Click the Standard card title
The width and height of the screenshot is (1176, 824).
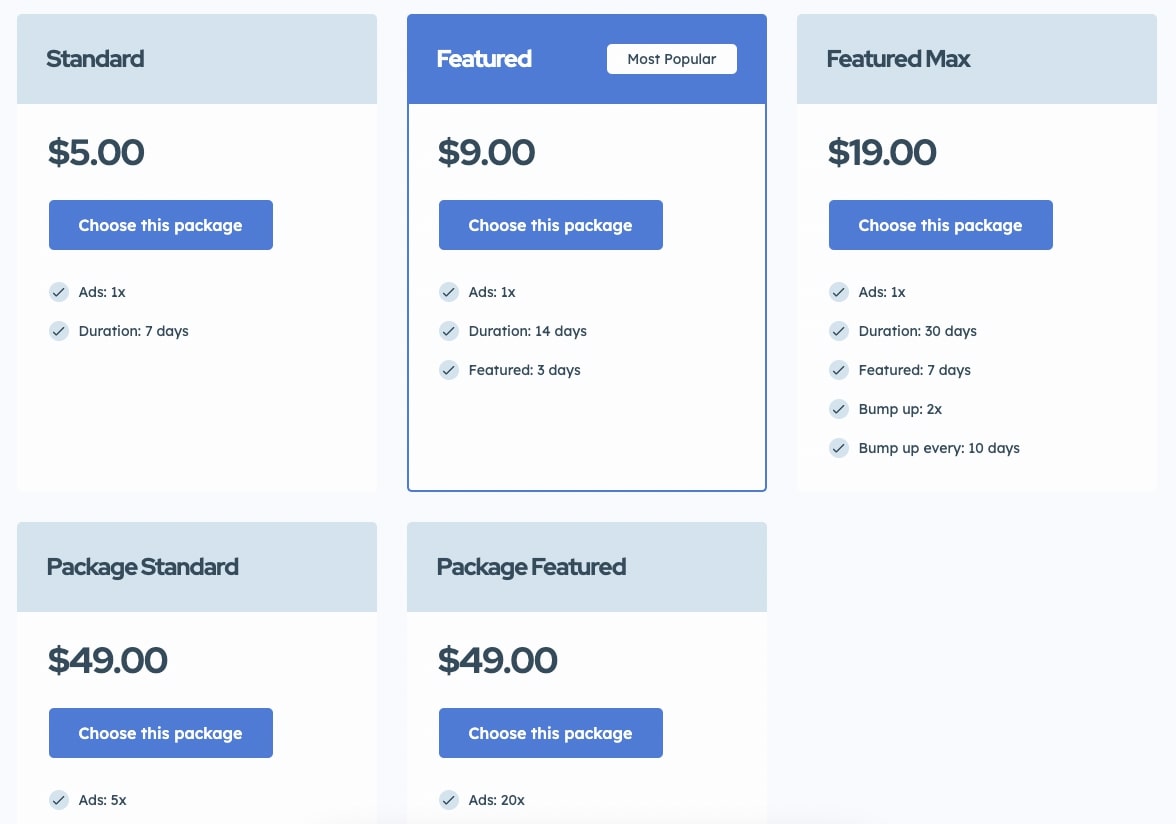point(95,58)
